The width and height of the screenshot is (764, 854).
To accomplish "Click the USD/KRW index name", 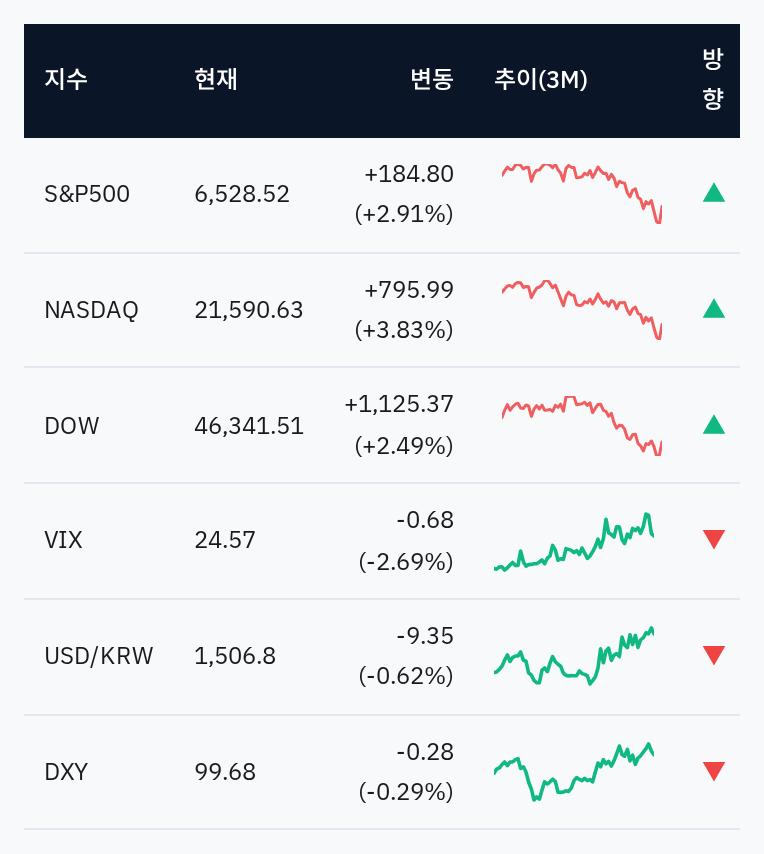I will point(99,656).
